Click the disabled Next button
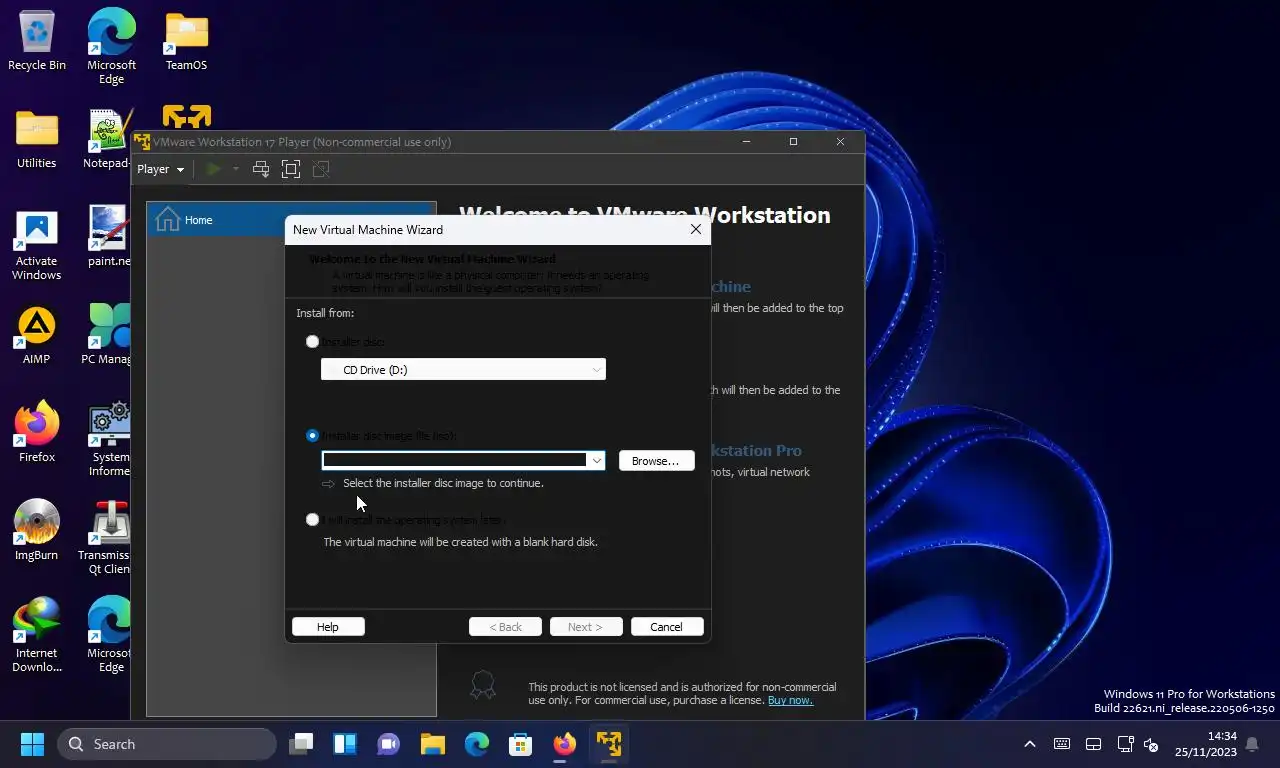The width and height of the screenshot is (1280, 768). pyautogui.click(x=585, y=627)
